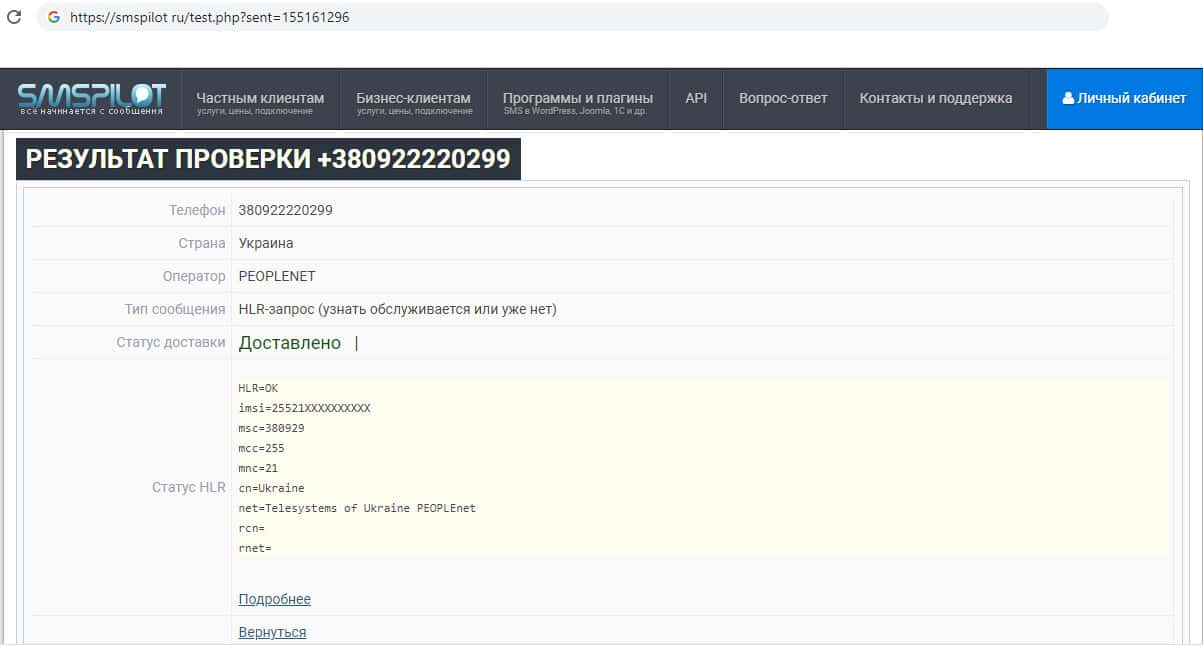Click the Оператор label
The width and height of the screenshot is (1203, 646).
click(194, 276)
